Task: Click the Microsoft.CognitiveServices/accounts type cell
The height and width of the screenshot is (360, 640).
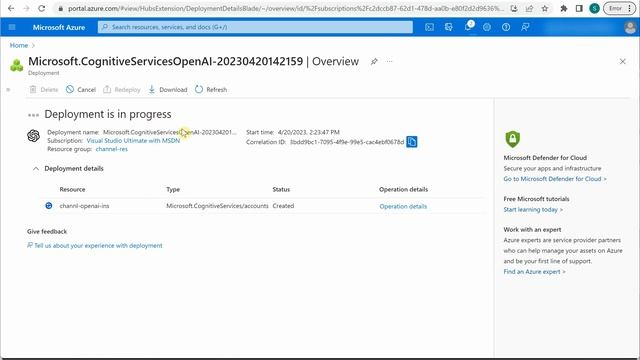Action: 217,206
